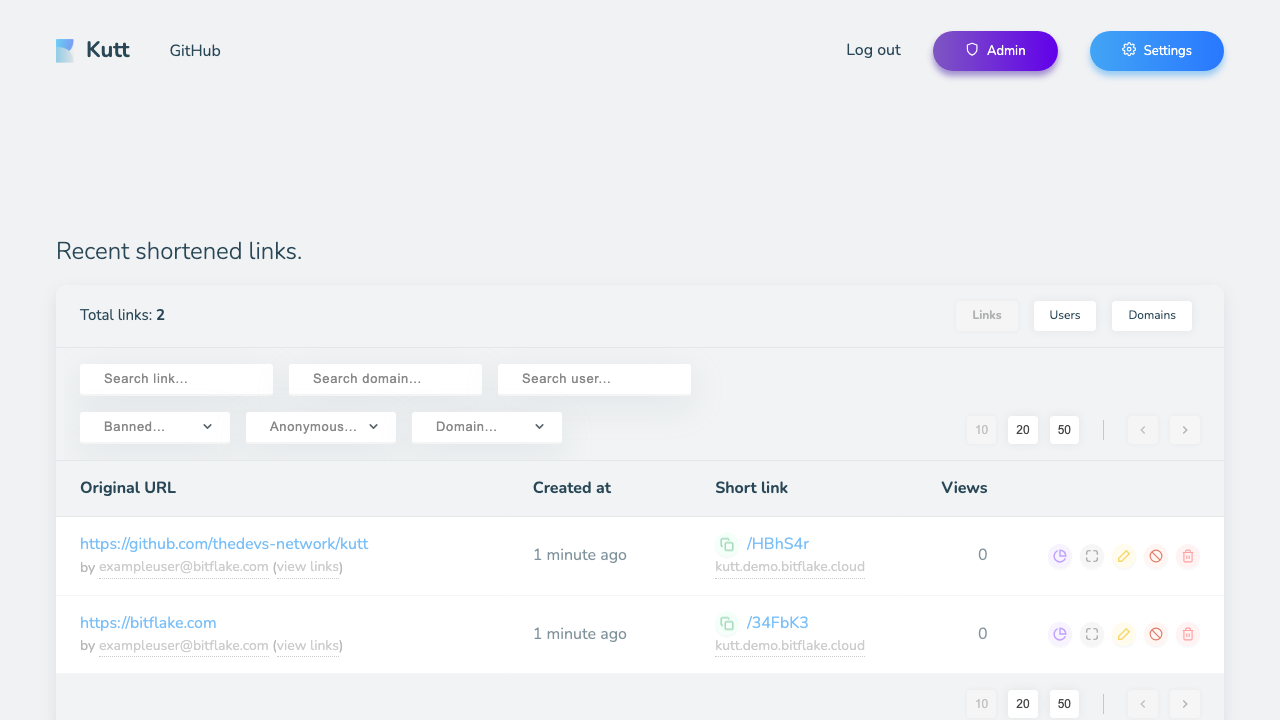Click view links in the bitflake.com row
The image size is (1280, 720).
pos(308,646)
